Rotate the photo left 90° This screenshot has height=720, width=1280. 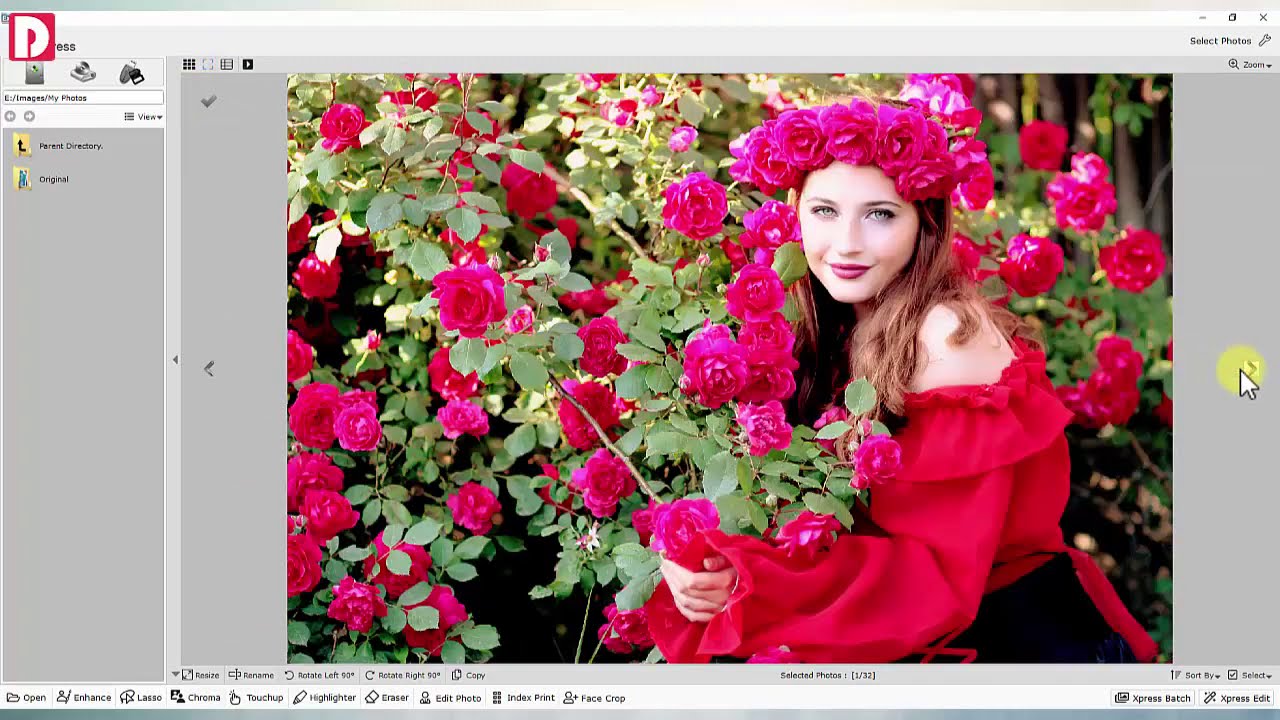point(319,675)
